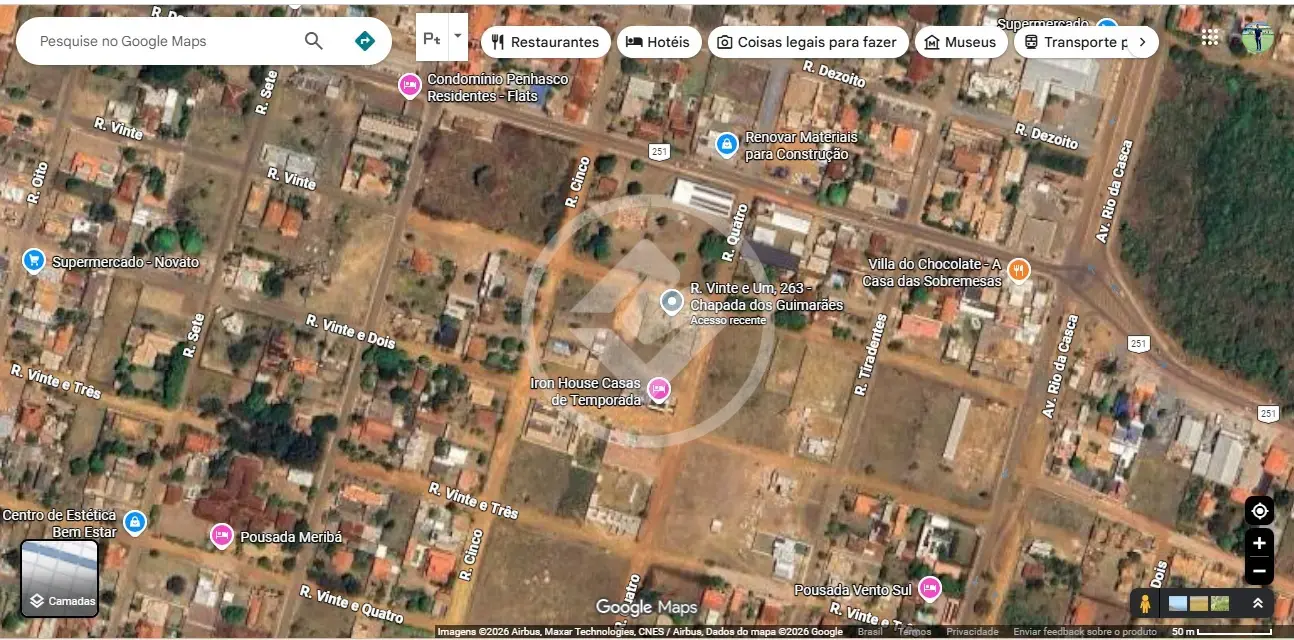Click Supermercado - Novato shopping cart pin
The height and width of the screenshot is (640, 1294).
[x=34, y=261]
